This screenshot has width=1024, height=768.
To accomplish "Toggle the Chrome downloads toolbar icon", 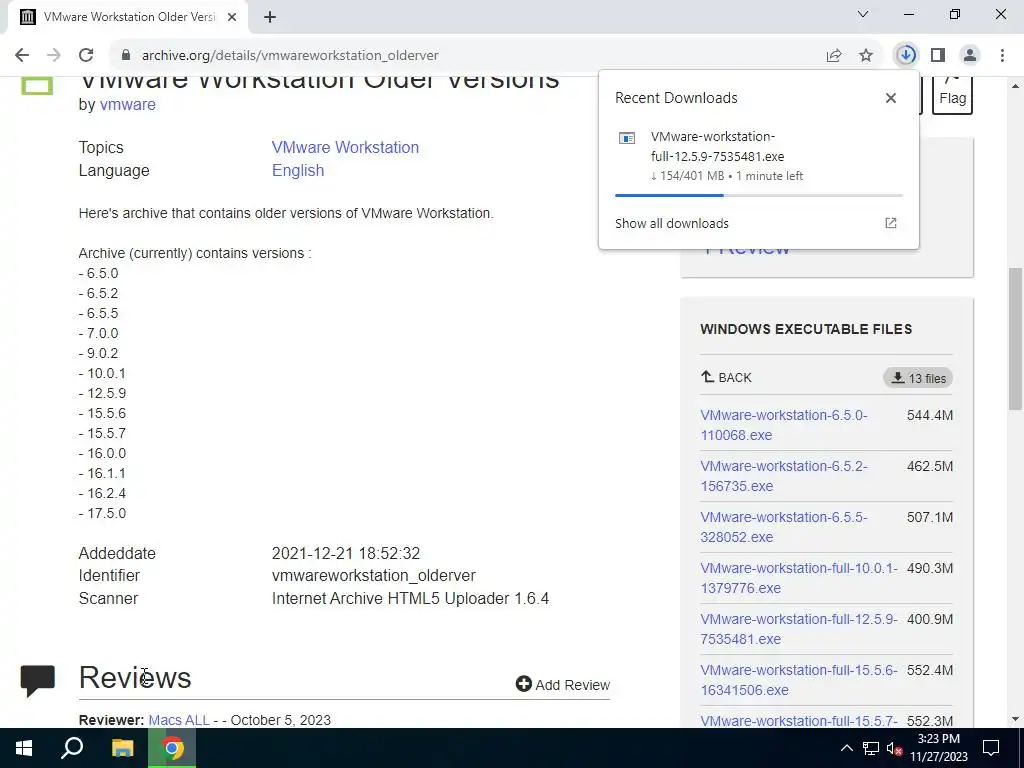I will [906, 55].
